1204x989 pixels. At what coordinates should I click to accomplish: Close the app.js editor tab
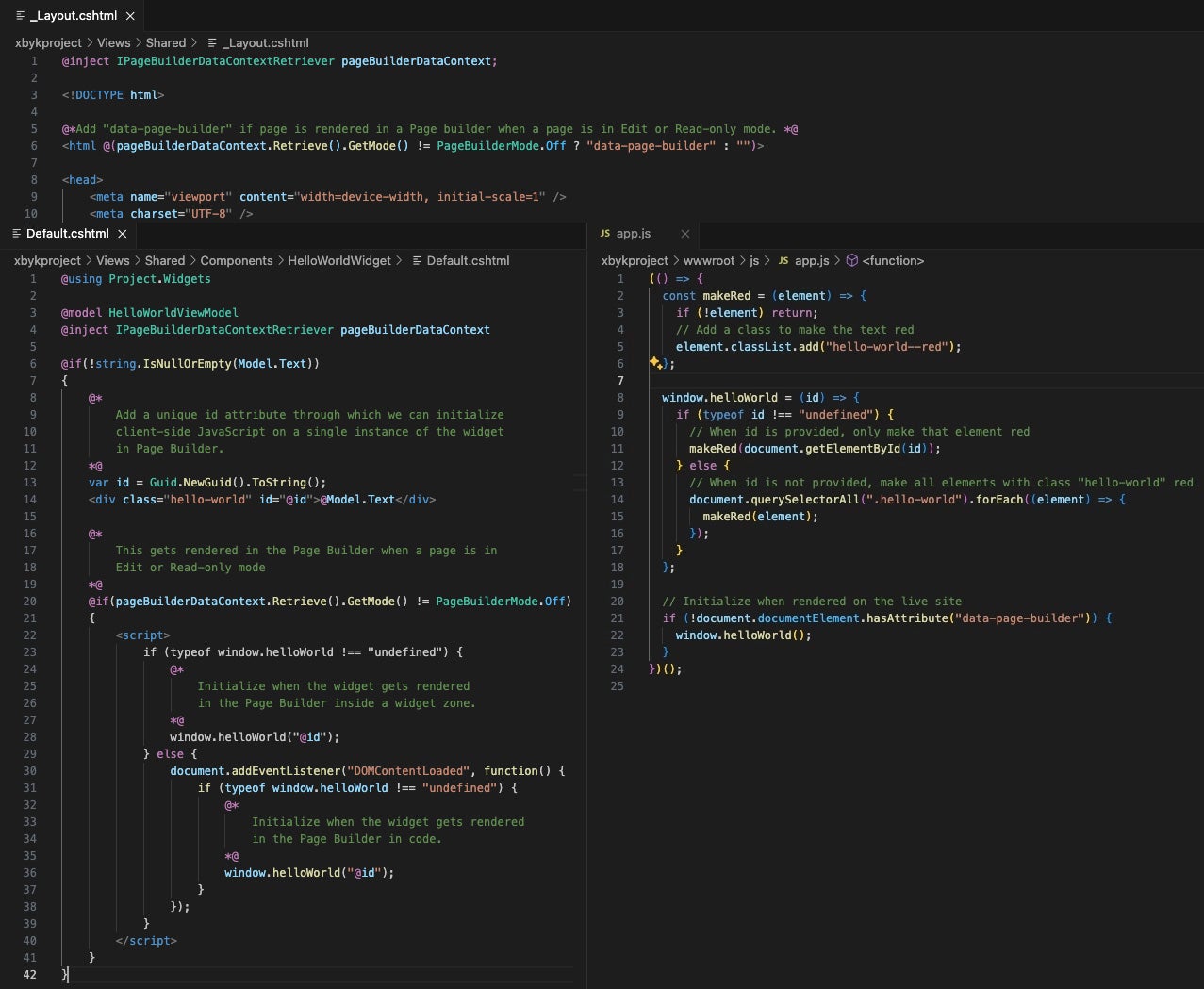point(685,234)
